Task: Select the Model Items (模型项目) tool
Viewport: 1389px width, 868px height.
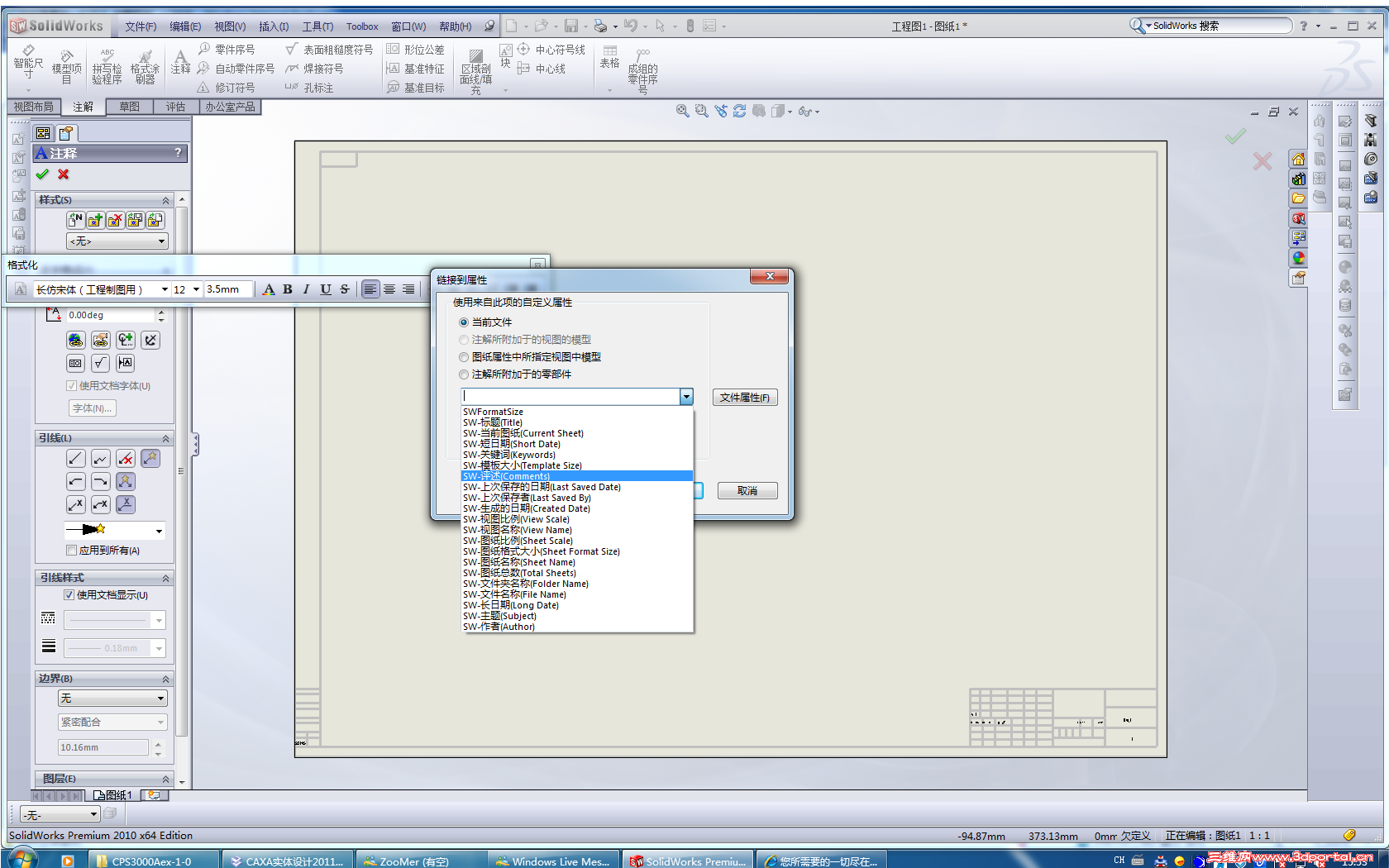Action: pyautogui.click(x=67, y=66)
